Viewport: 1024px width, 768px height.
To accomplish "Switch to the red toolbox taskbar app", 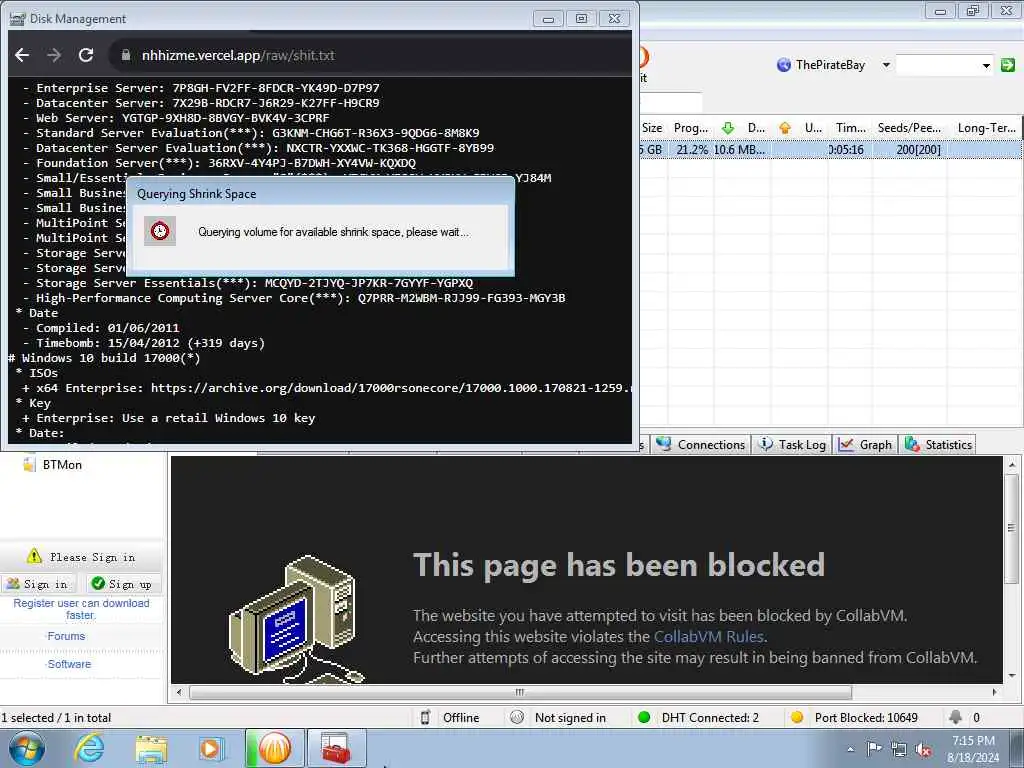I will (x=336, y=748).
